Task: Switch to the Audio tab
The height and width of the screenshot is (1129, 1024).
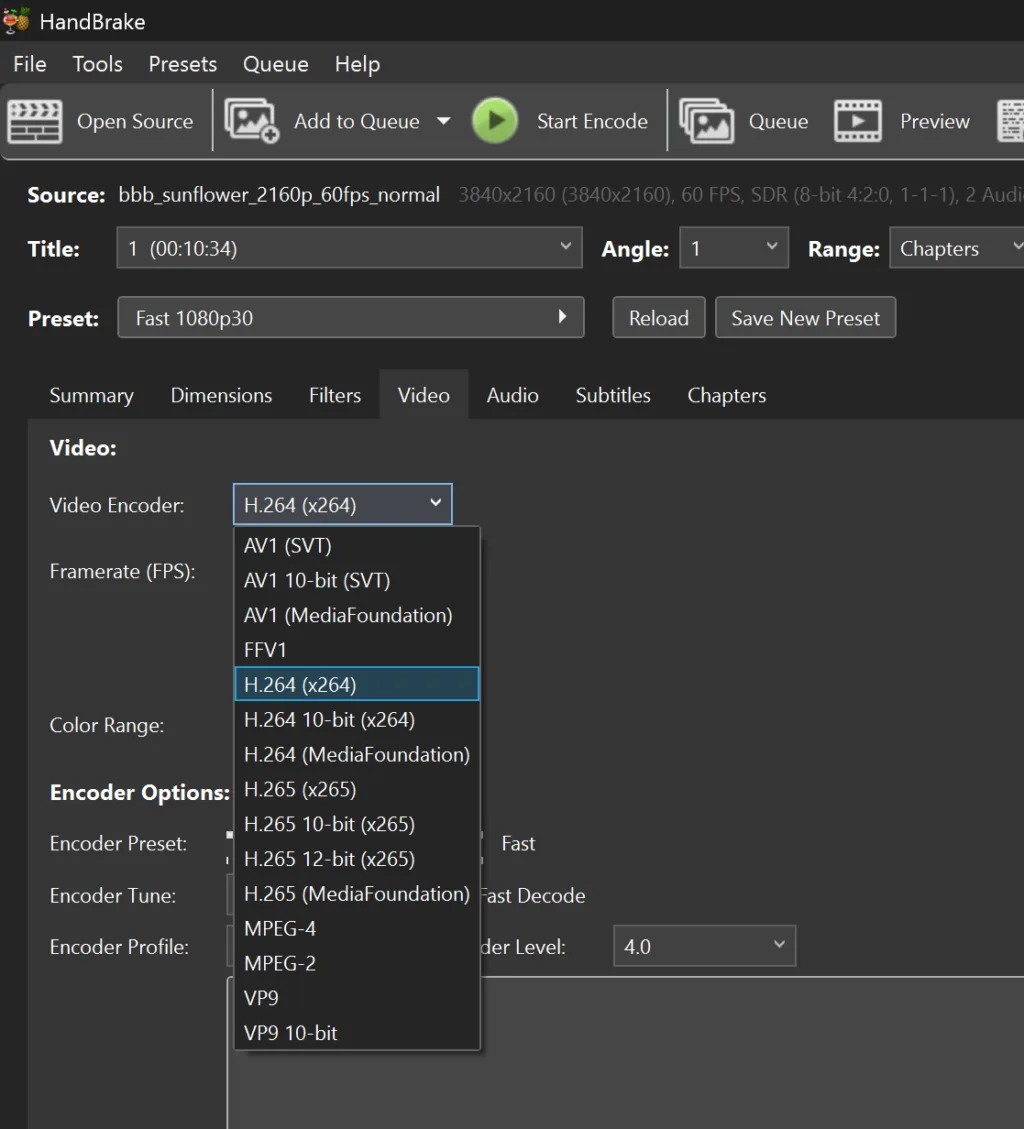Action: (512, 395)
